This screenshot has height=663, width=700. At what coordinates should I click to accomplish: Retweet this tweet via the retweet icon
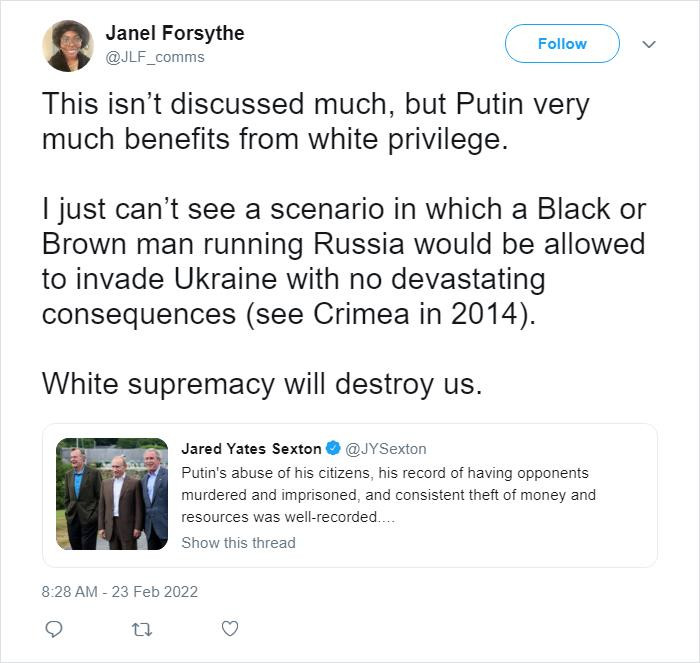(x=142, y=630)
